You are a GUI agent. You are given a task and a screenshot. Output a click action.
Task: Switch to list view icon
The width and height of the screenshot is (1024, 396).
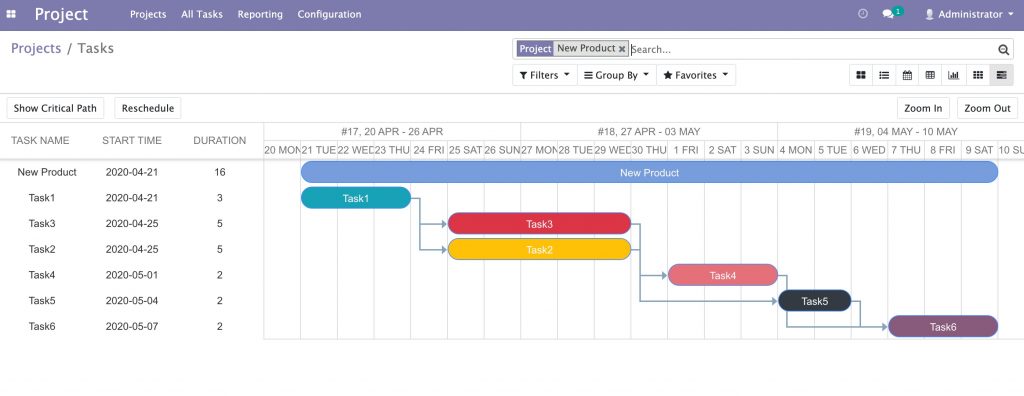click(x=884, y=75)
